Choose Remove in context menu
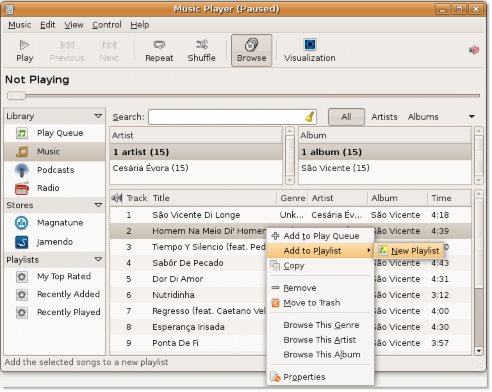Image resolution: width=492 pixels, height=392 pixels. pyautogui.click(x=320, y=288)
